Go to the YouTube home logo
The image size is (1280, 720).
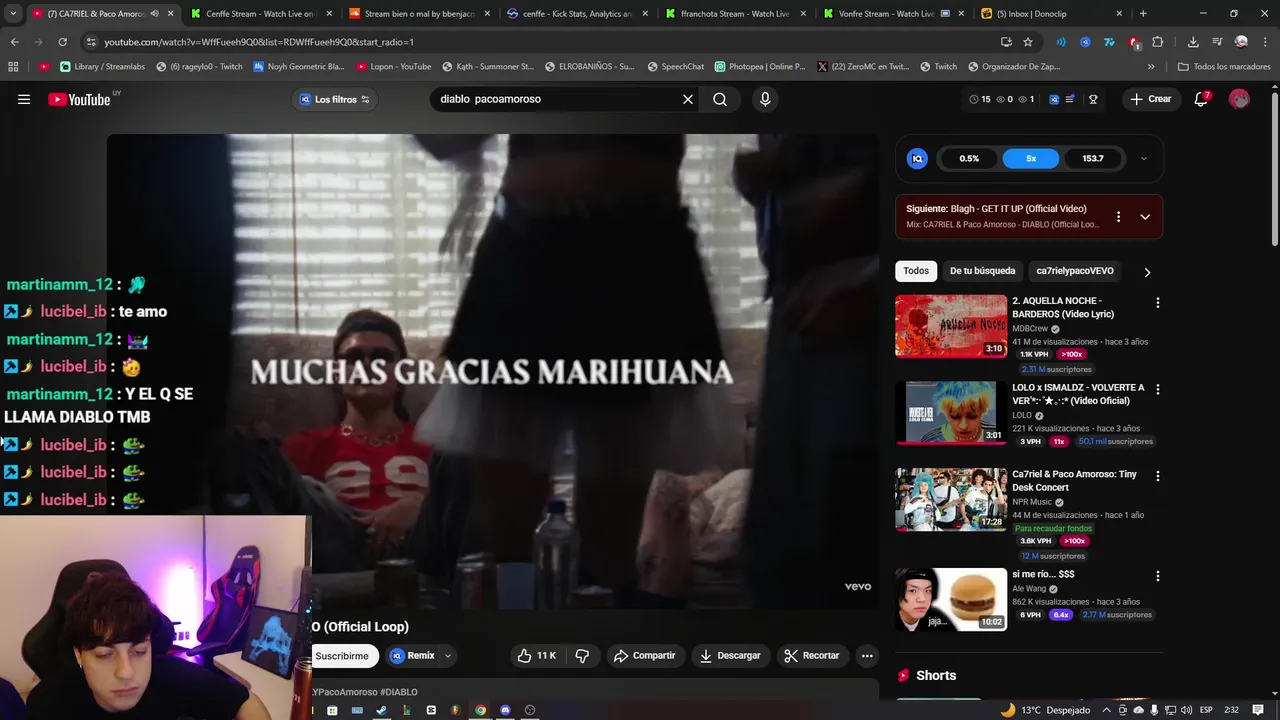pos(79,99)
